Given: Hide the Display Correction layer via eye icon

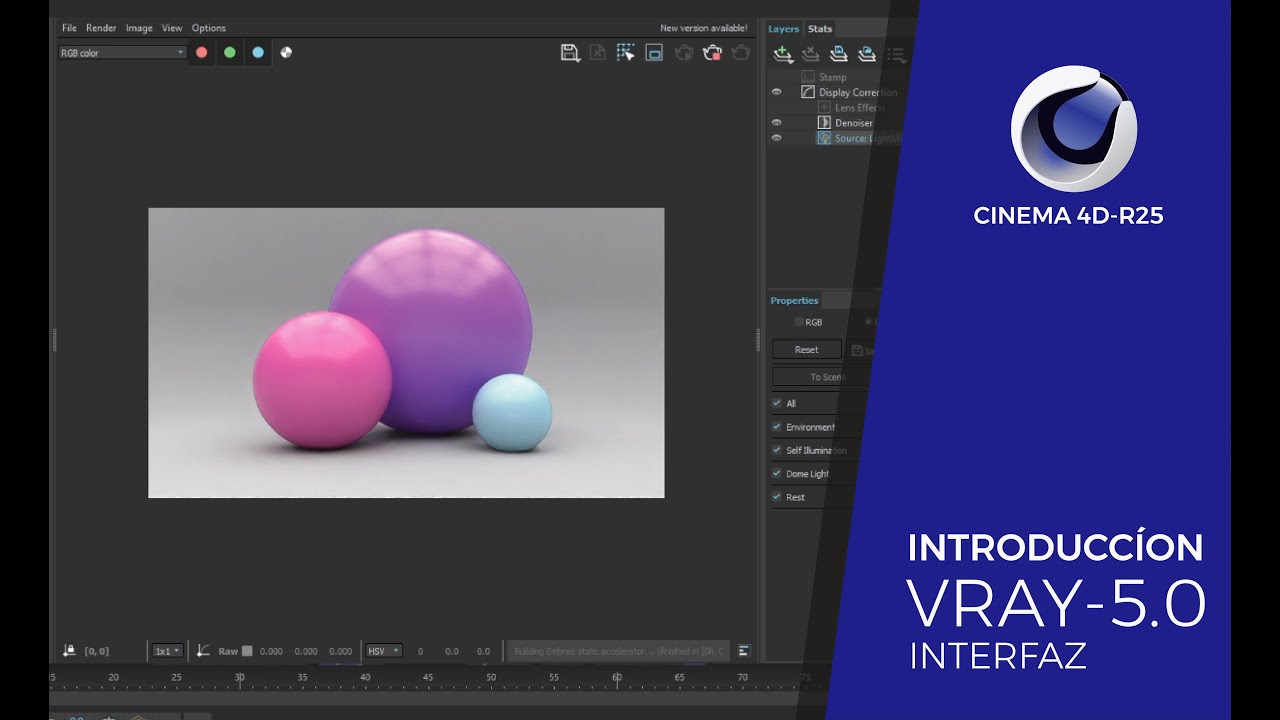Looking at the screenshot, I should 776,92.
